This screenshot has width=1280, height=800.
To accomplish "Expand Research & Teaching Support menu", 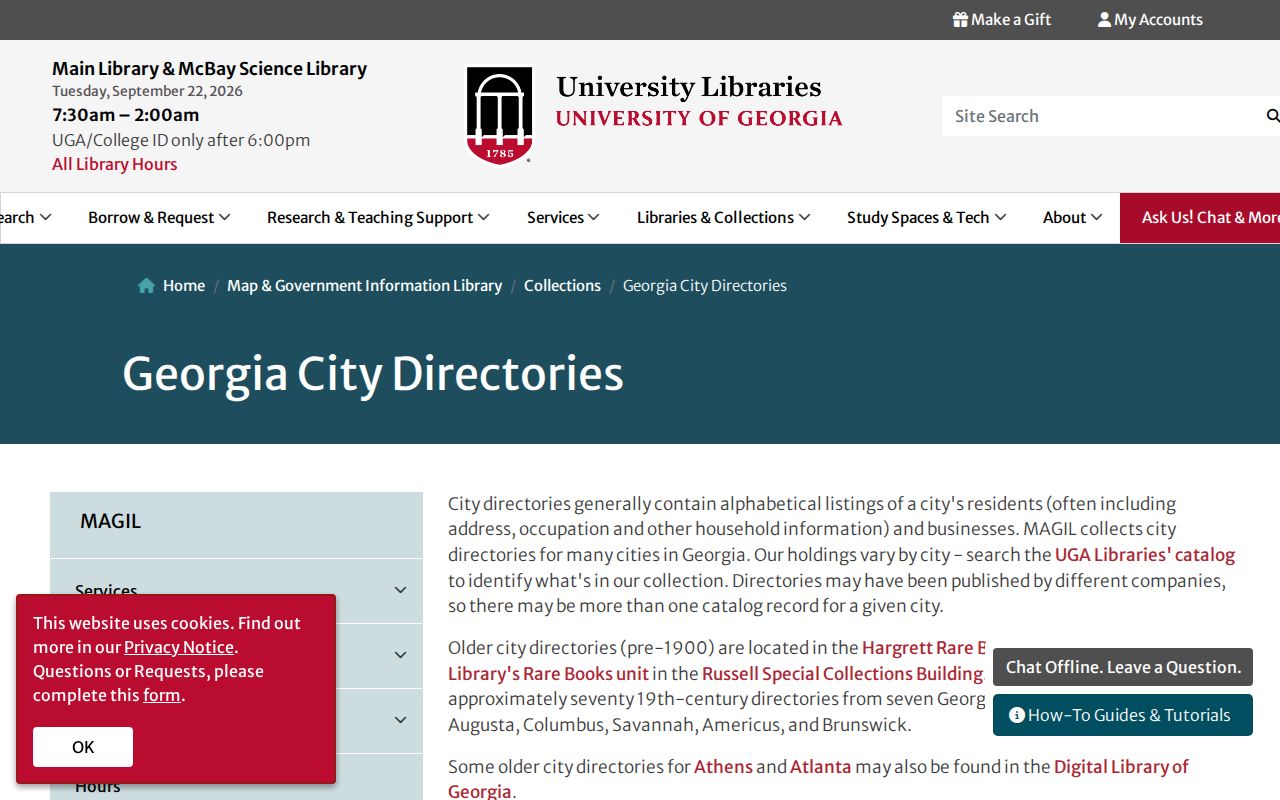I will 378,217.
